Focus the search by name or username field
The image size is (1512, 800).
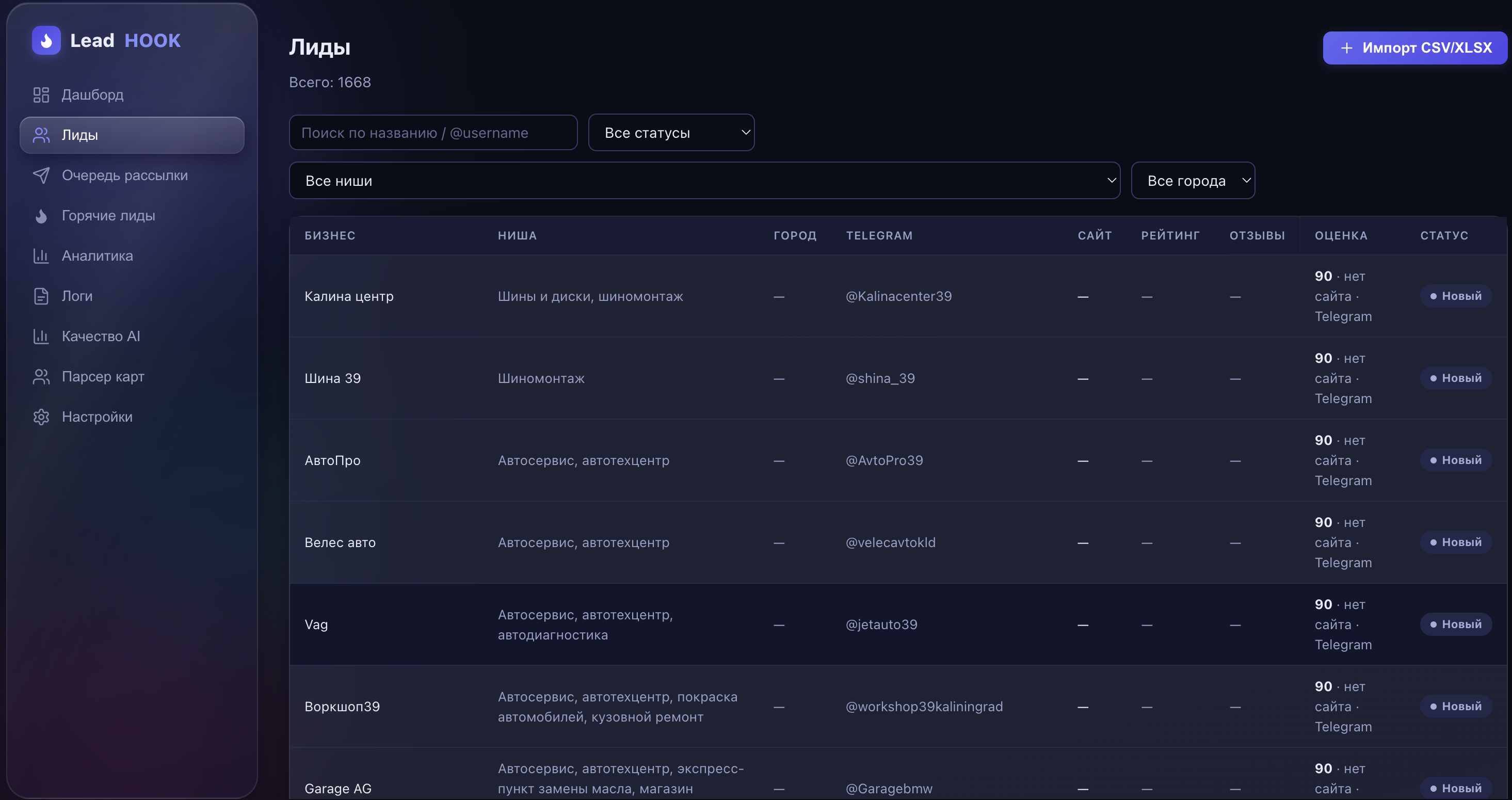[x=433, y=133]
